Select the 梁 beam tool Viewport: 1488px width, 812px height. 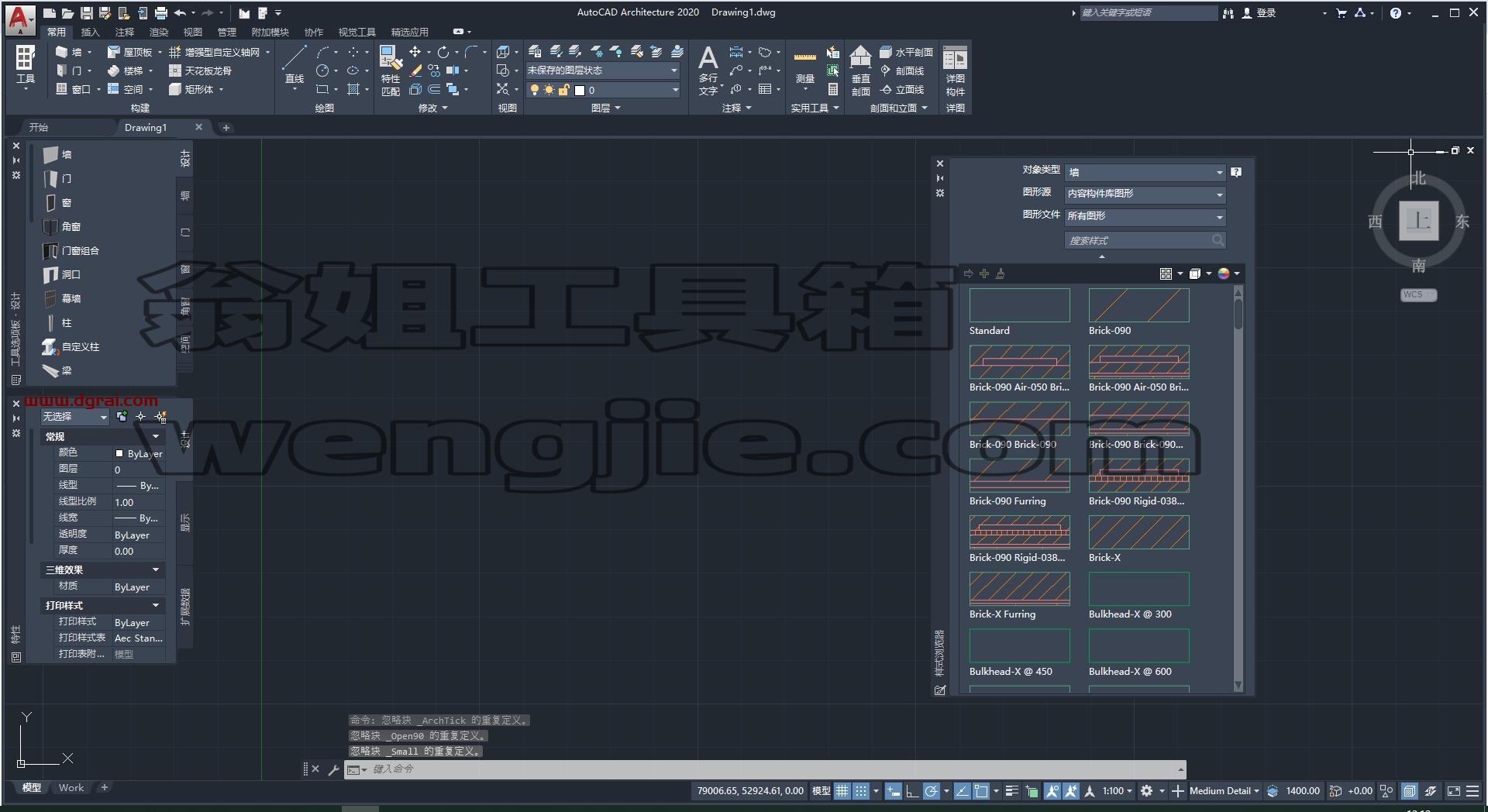58,371
